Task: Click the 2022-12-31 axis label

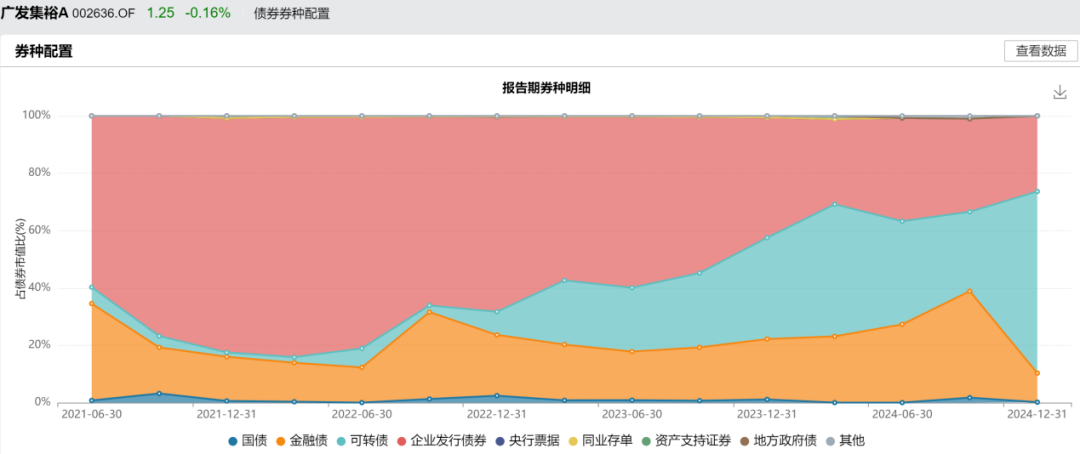Action: [497, 414]
